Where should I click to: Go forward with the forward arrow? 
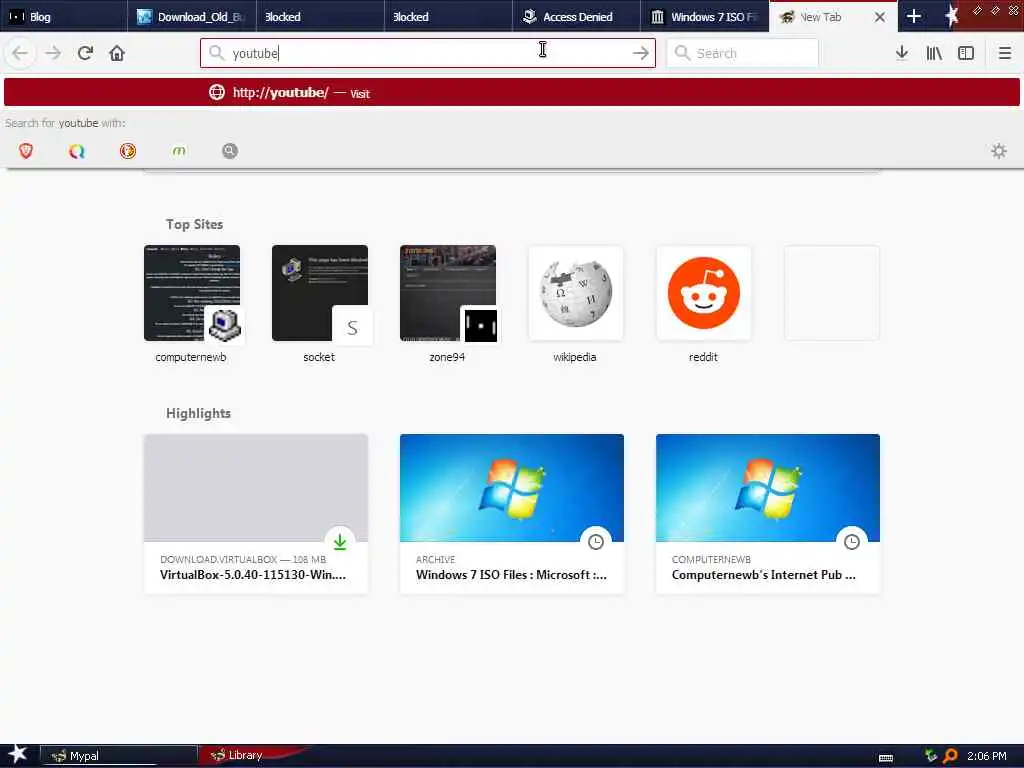point(53,53)
